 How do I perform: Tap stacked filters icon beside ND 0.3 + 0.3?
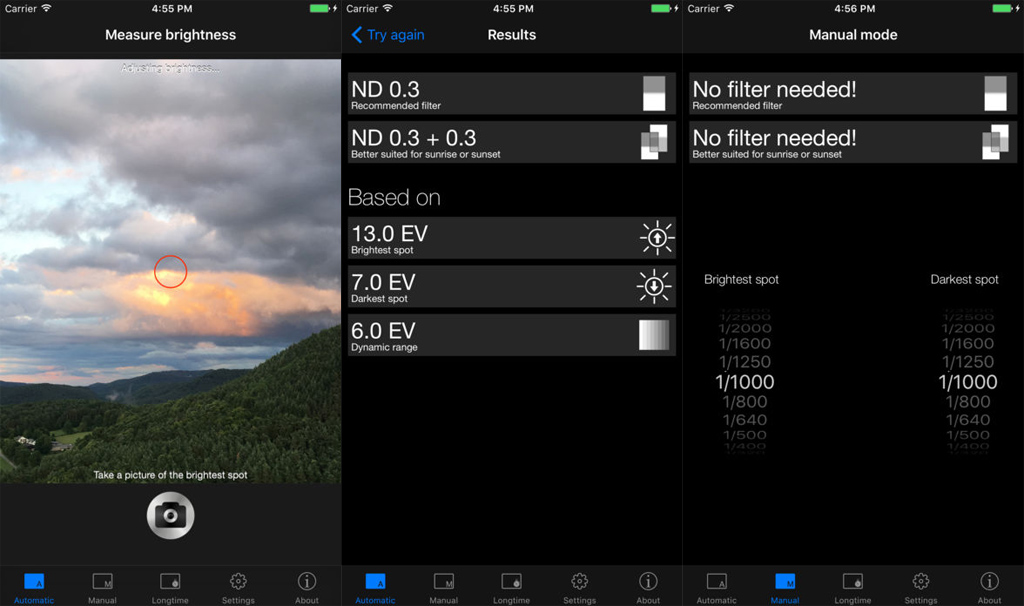[653, 142]
